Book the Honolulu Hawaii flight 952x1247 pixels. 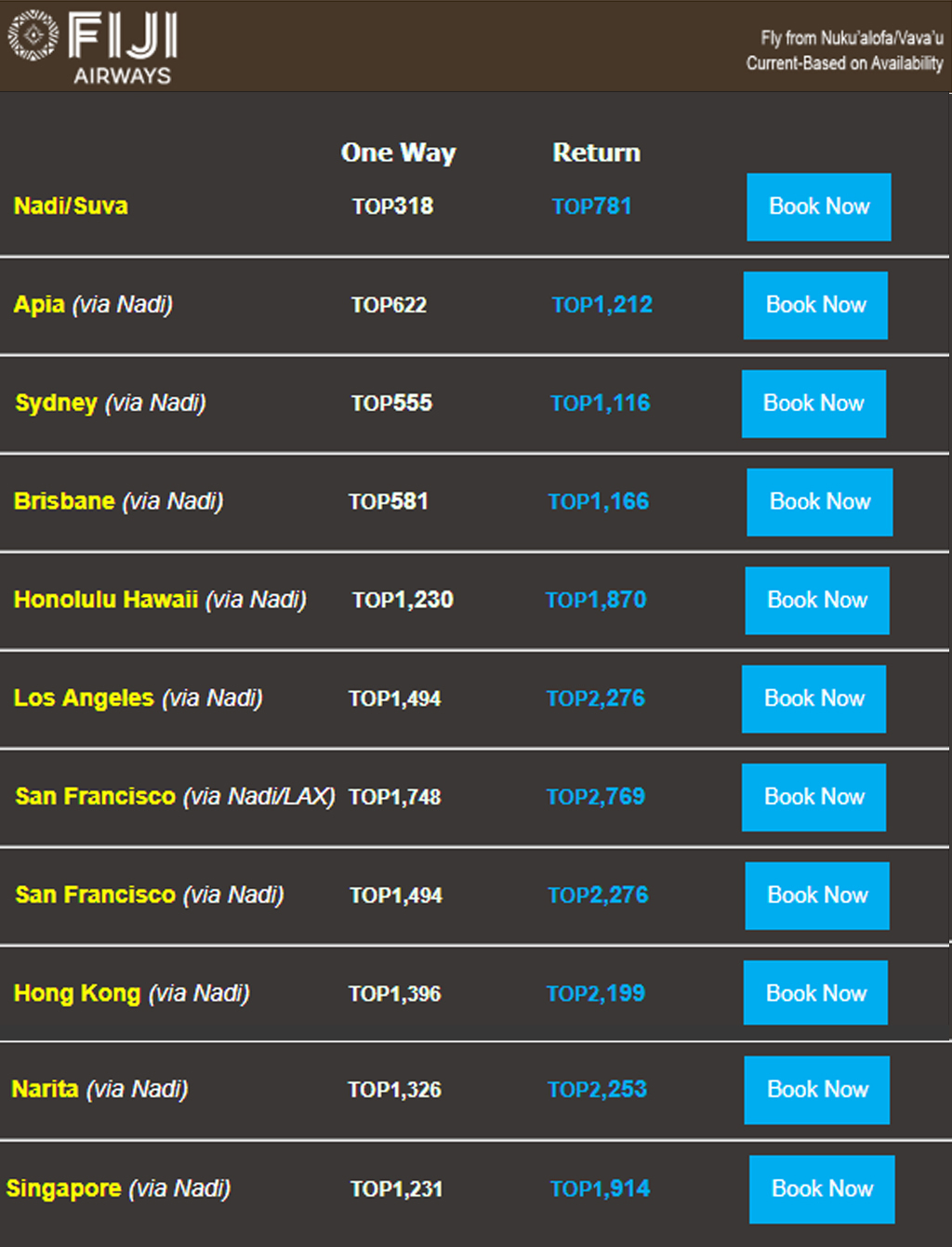click(x=817, y=601)
